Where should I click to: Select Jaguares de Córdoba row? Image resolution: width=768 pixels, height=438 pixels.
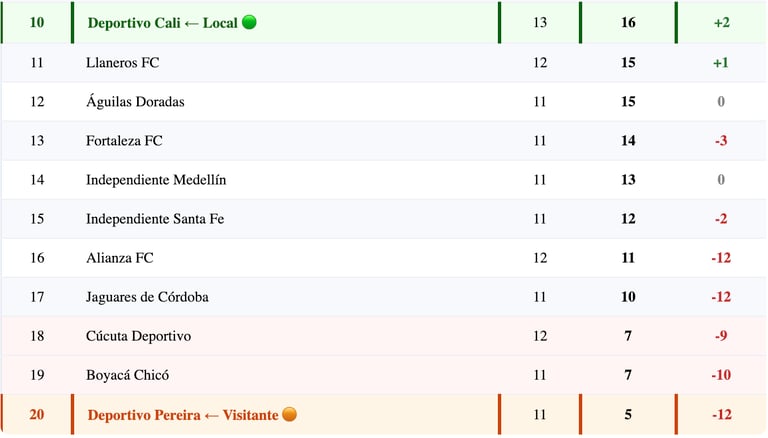point(147,297)
